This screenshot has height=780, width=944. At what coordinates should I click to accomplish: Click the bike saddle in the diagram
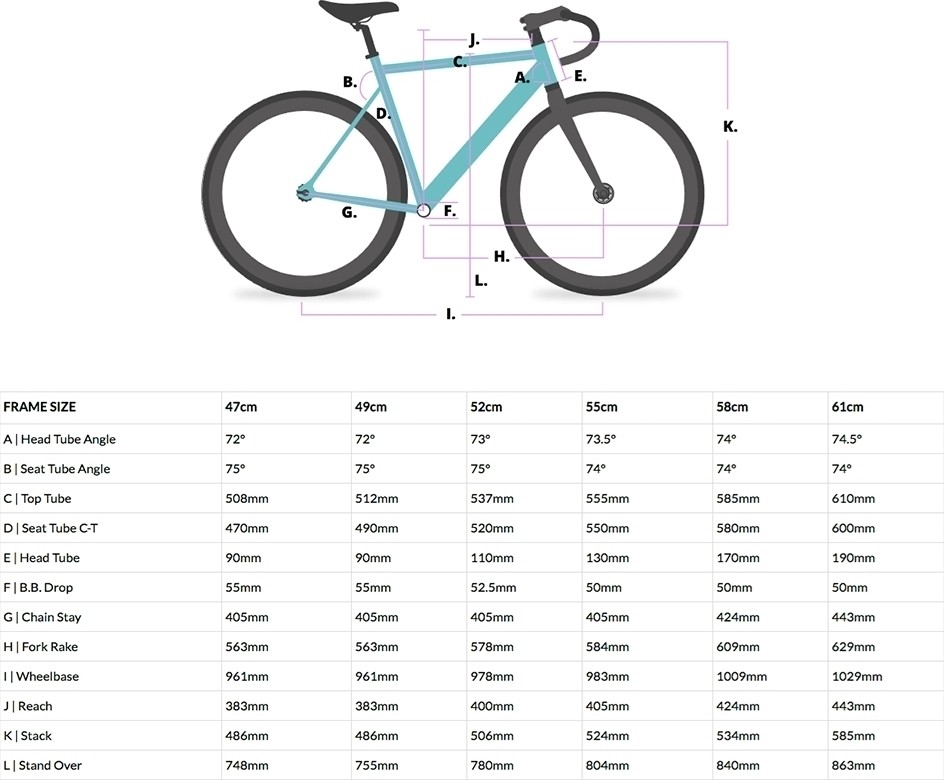pos(359,9)
